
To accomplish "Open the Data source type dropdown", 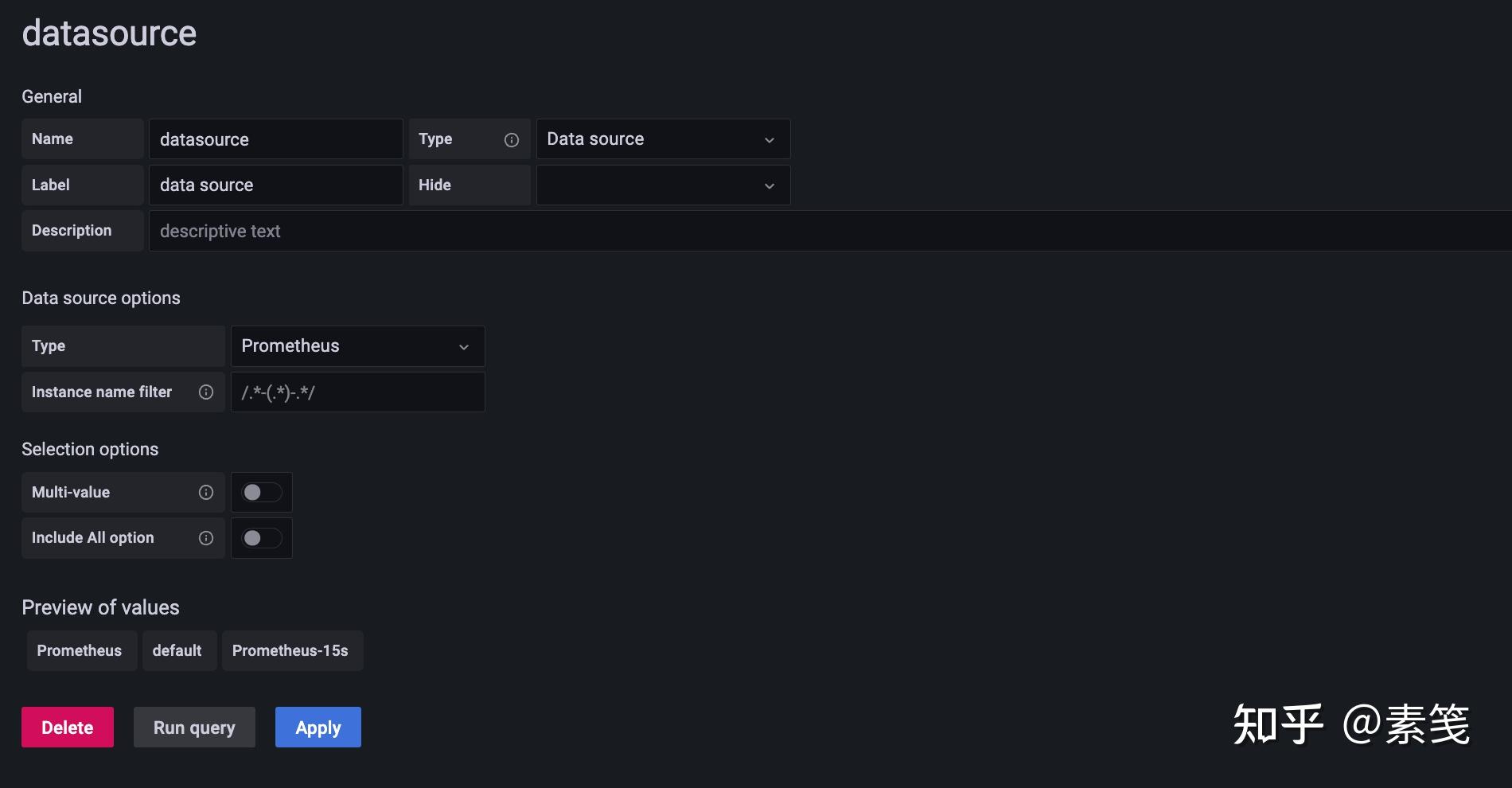I will coord(662,139).
